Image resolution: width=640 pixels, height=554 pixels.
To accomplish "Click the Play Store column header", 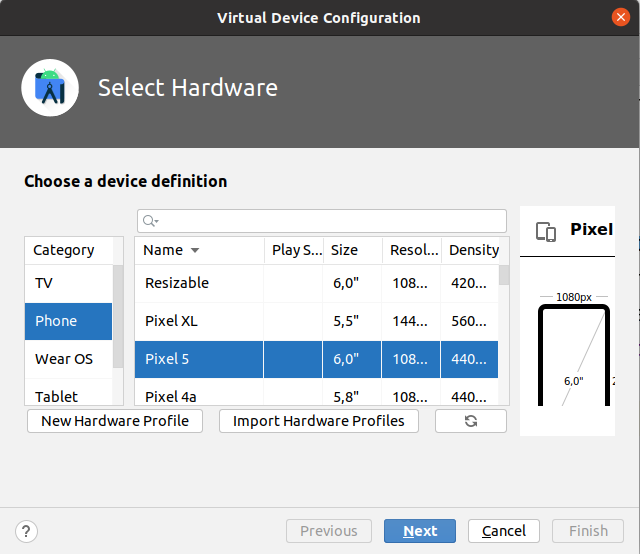I will 294,250.
